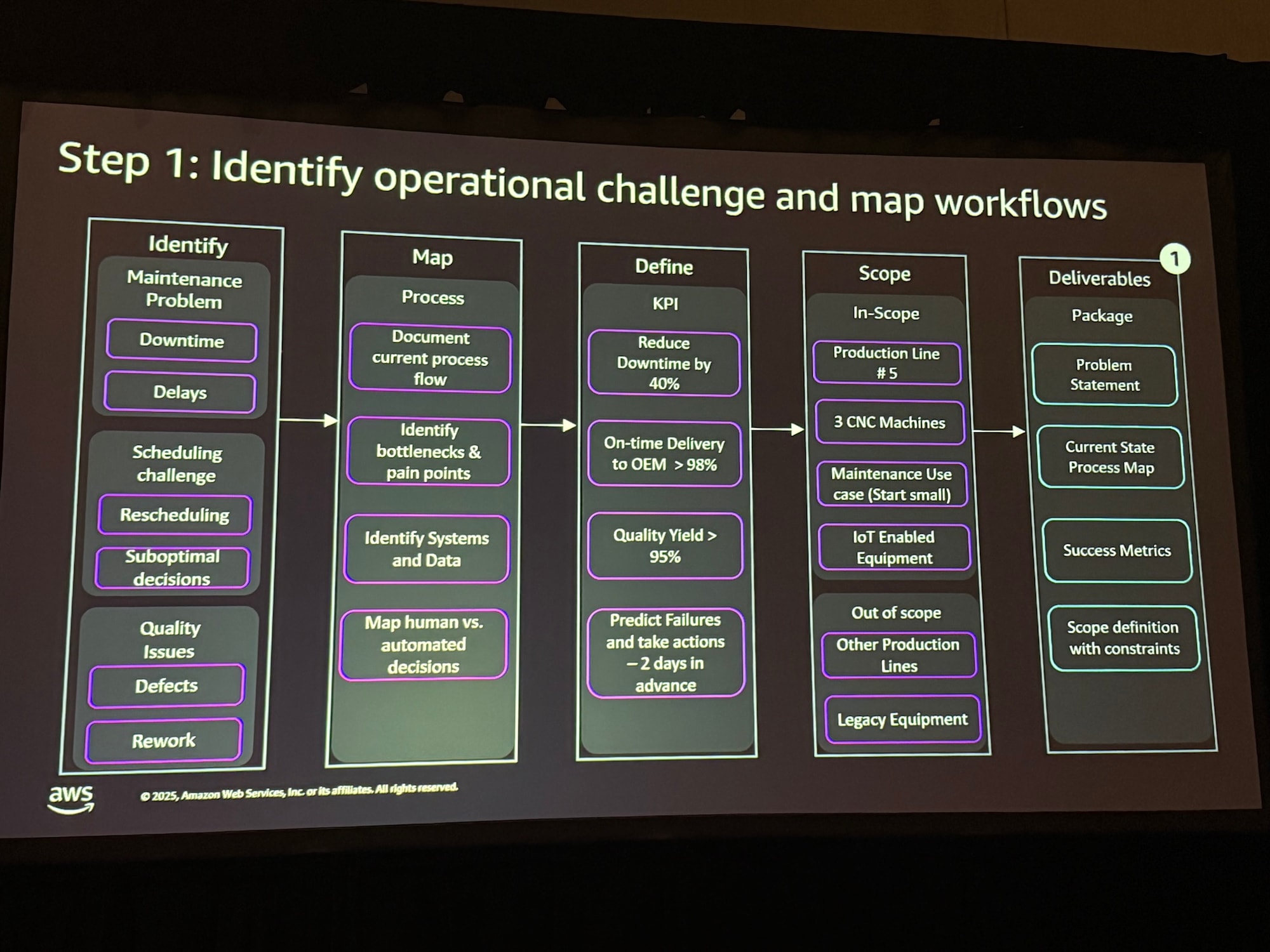The width and height of the screenshot is (1270, 952).
Task: Click Identify bottlenecks & pain points
Action: [x=429, y=452]
